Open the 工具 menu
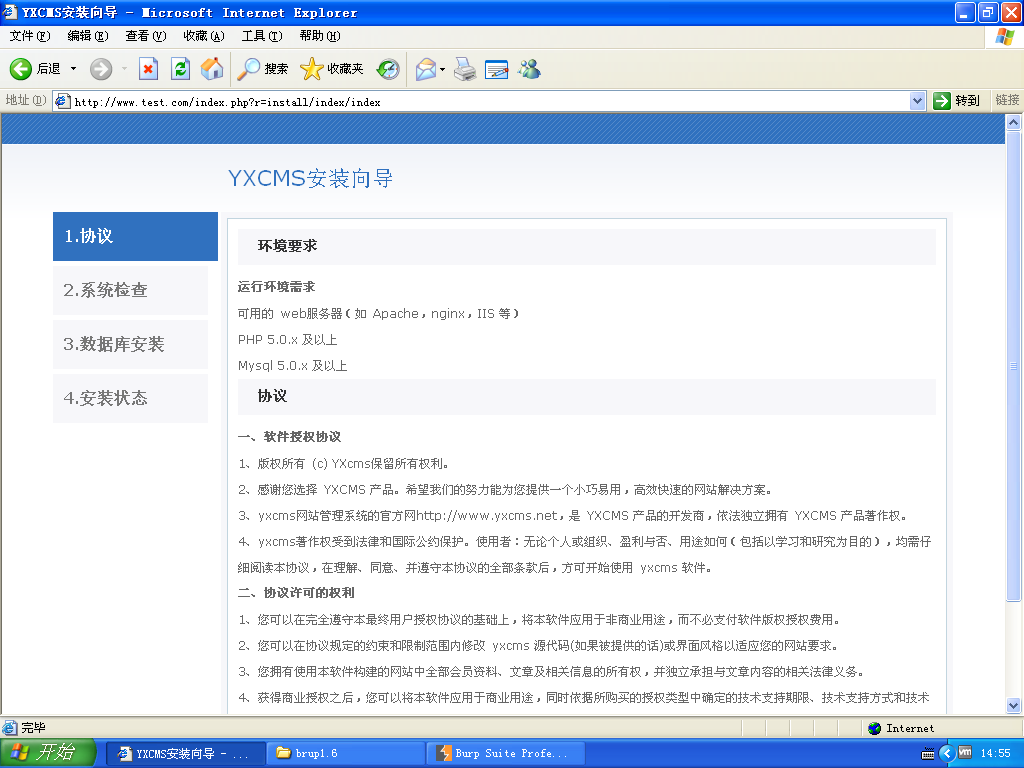The height and width of the screenshot is (768, 1024). pyautogui.click(x=262, y=36)
